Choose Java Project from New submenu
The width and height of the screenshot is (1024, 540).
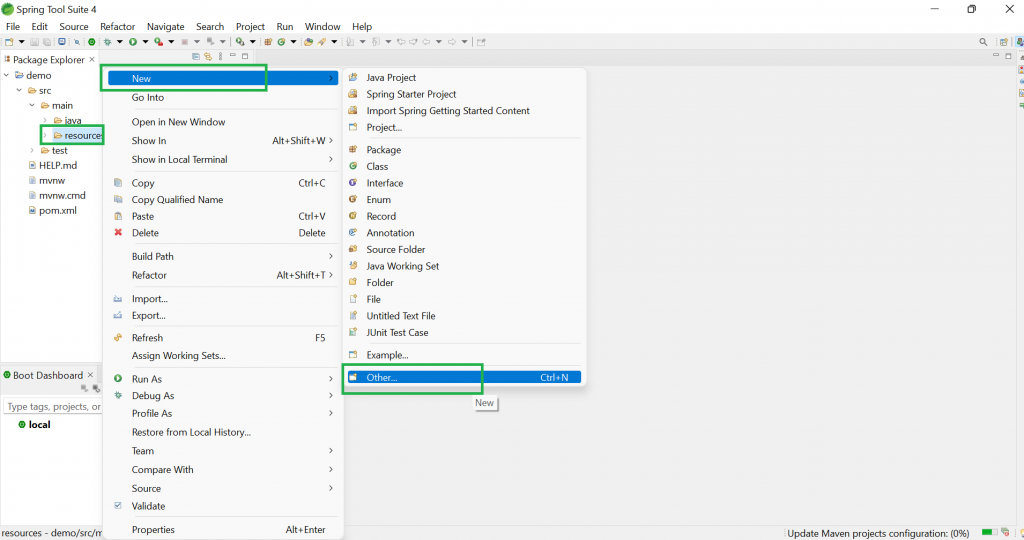point(464,78)
